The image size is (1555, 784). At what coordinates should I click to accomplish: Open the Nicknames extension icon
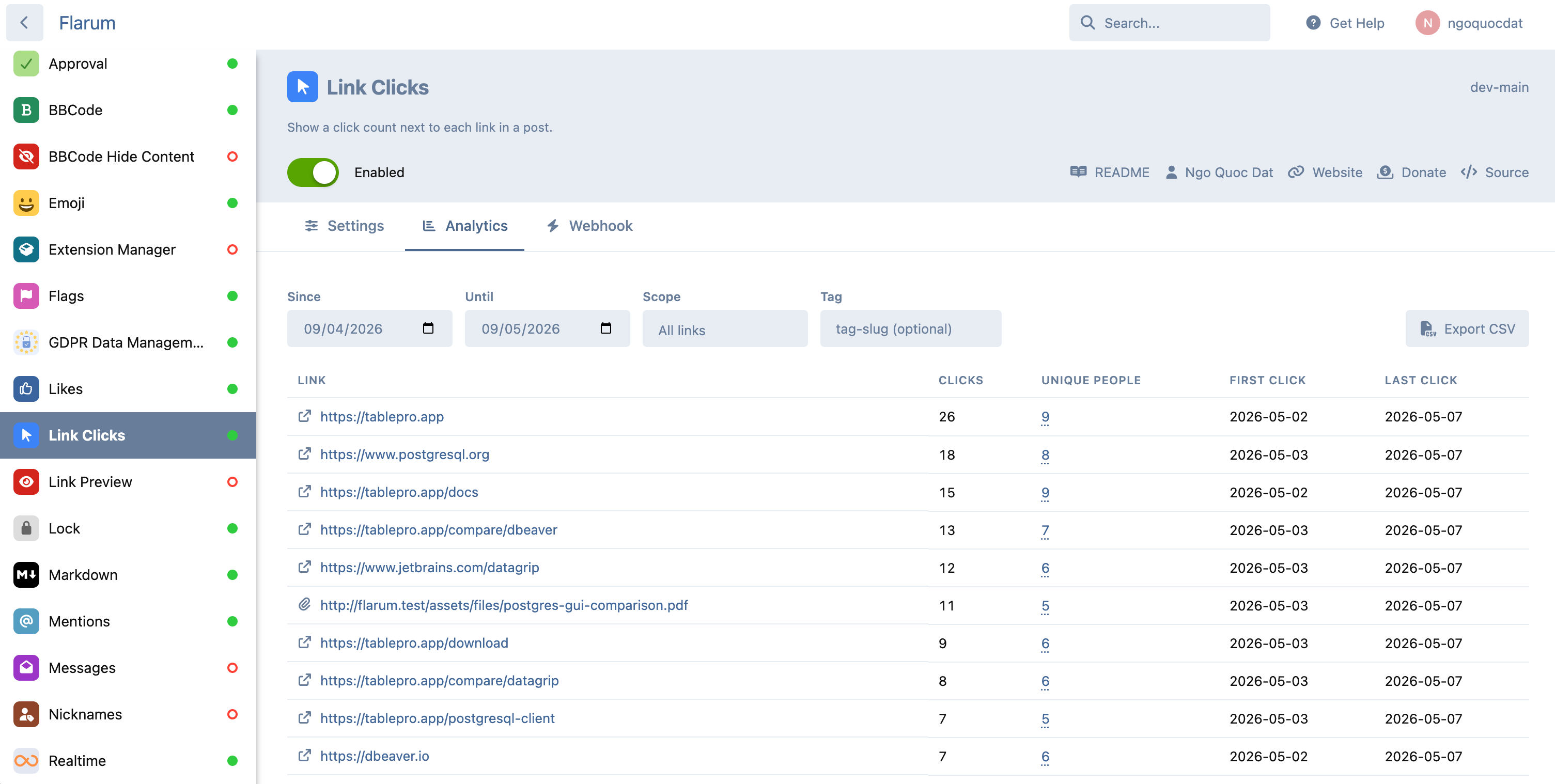(26, 714)
